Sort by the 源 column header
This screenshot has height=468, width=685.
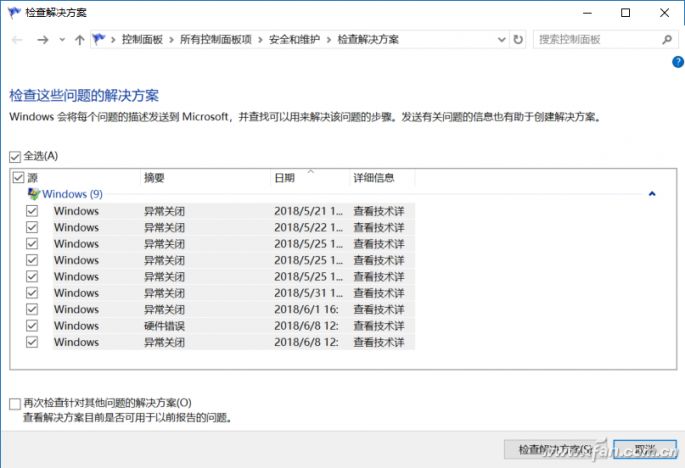[83, 177]
